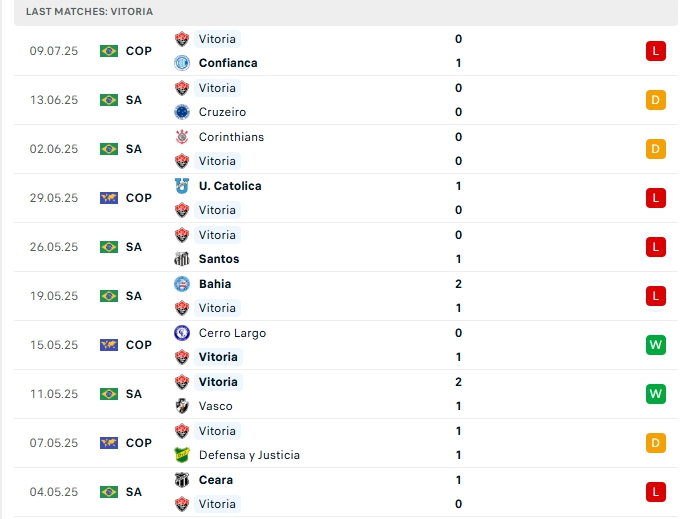Click the Bahia team crest icon
The height and width of the screenshot is (519, 686).
182,284
